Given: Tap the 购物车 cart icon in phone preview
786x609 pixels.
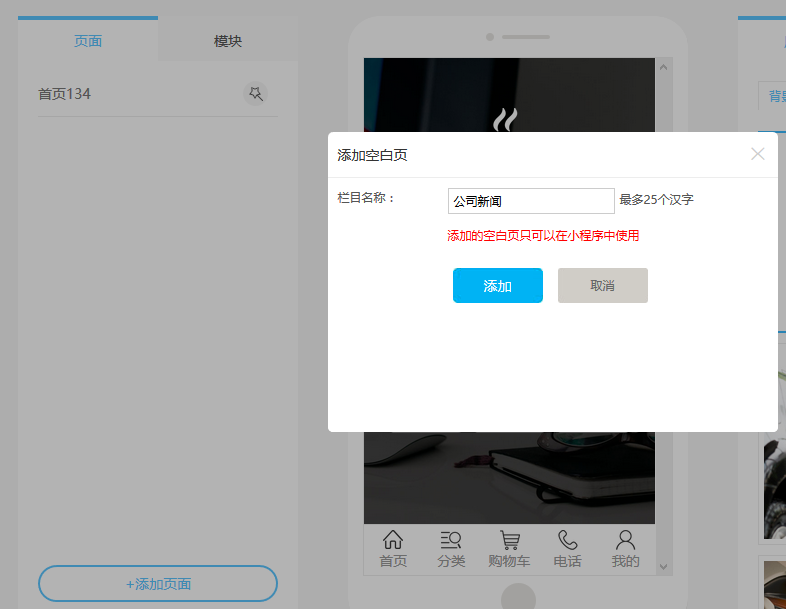Looking at the screenshot, I should 509,549.
